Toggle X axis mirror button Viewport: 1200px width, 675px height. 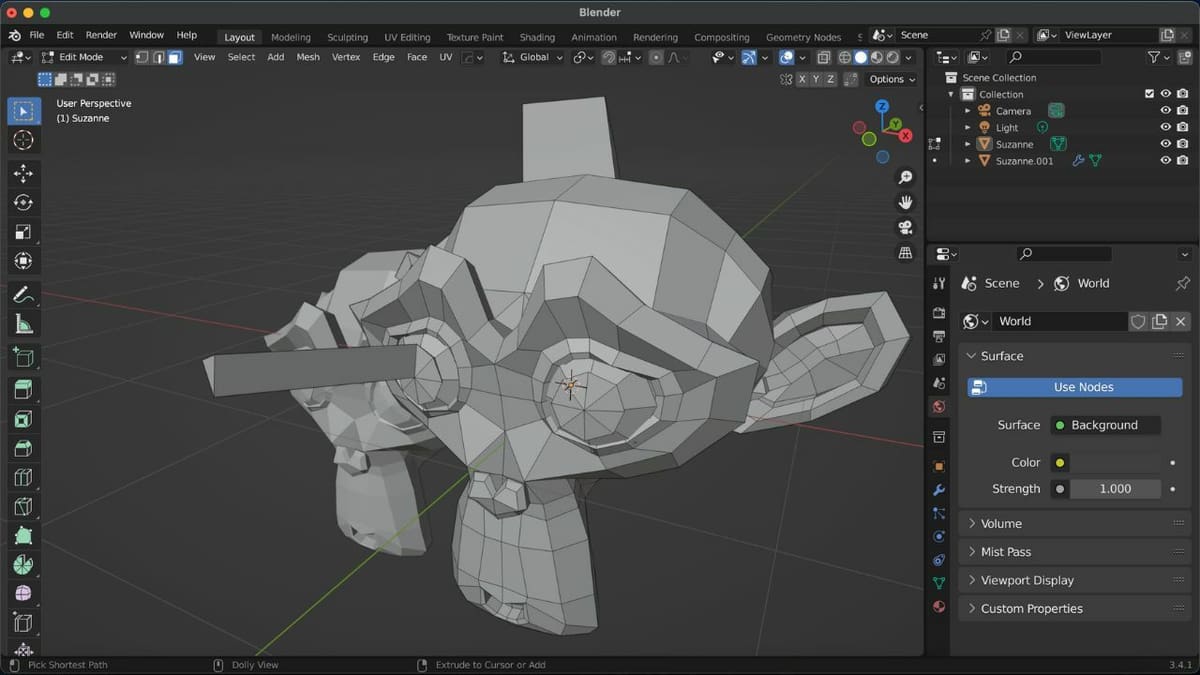click(x=802, y=79)
